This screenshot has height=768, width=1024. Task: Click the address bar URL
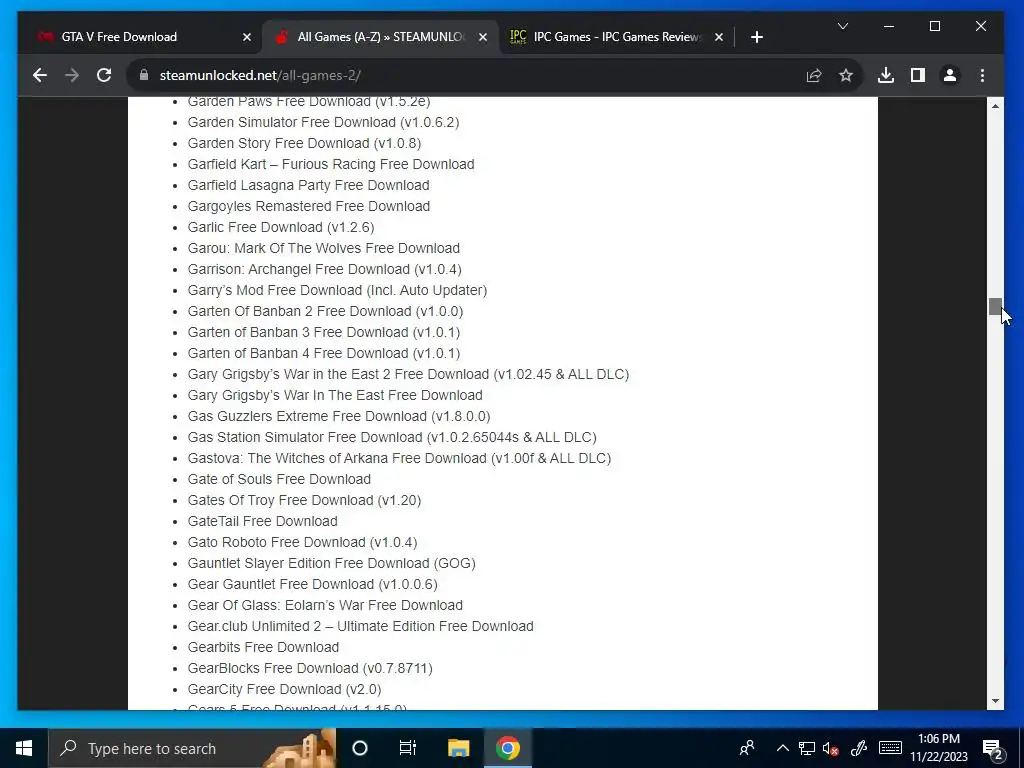(x=260, y=76)
